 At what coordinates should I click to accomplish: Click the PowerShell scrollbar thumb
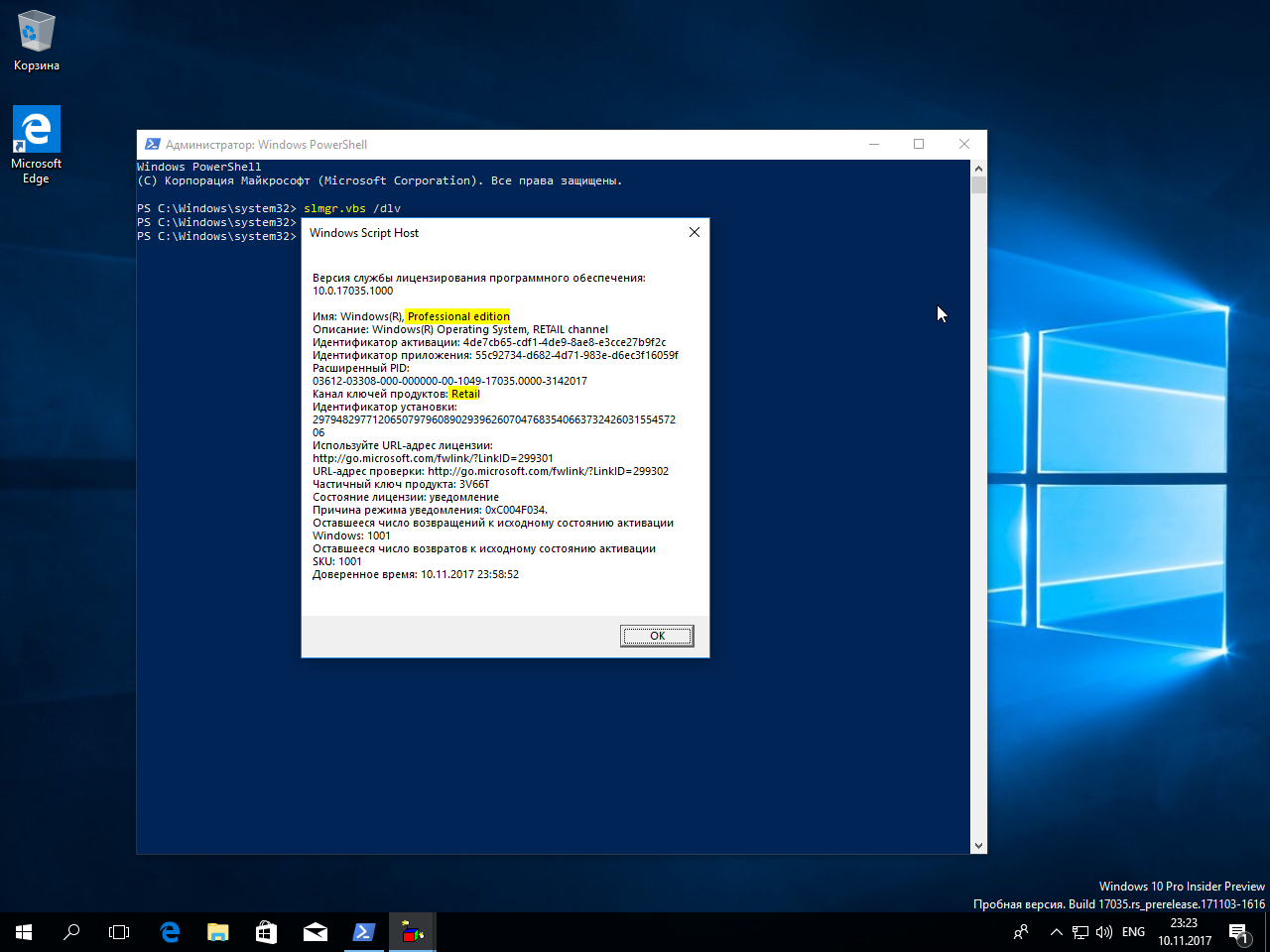979,184
